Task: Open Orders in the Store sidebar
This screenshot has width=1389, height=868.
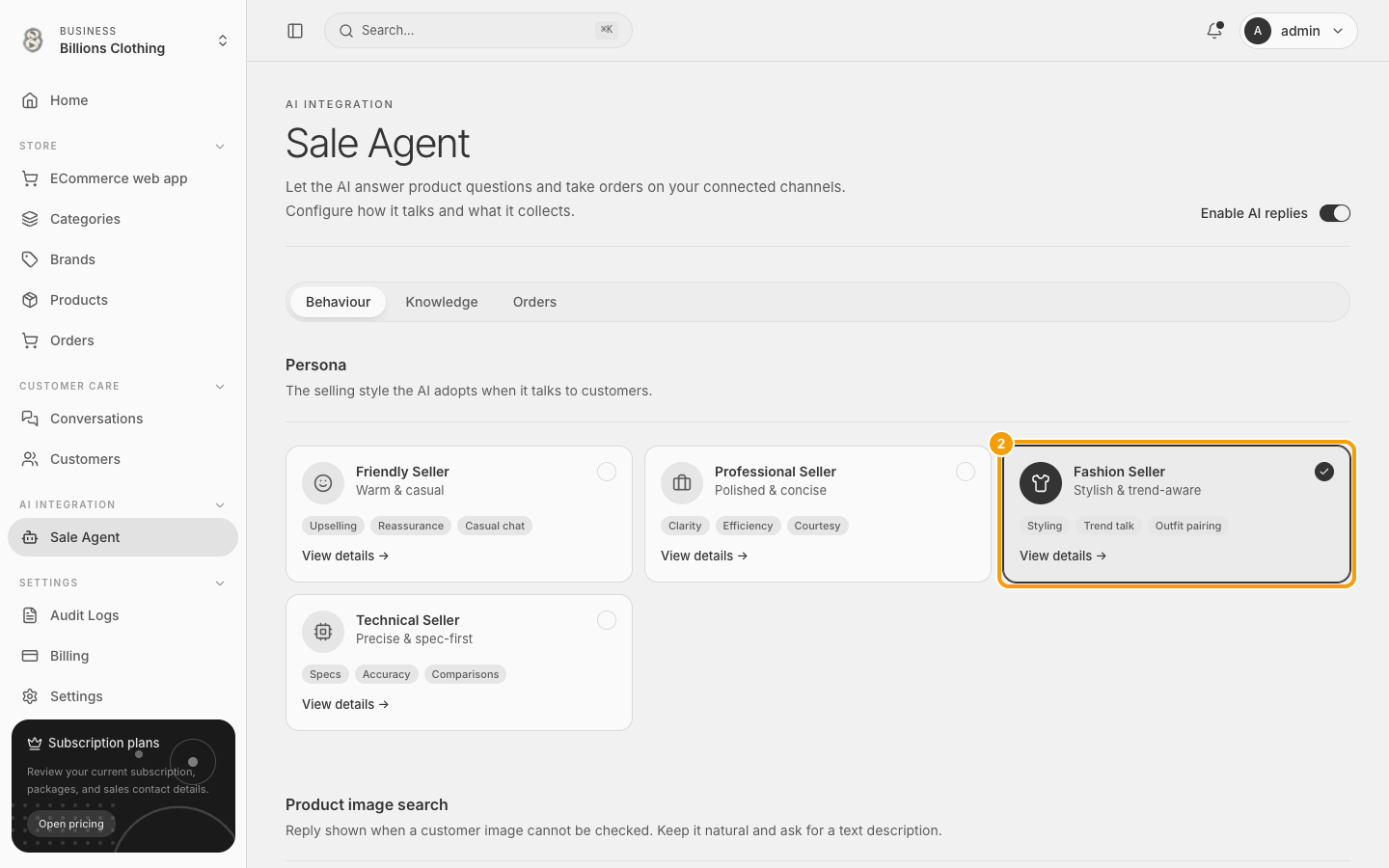Action: 123,340
